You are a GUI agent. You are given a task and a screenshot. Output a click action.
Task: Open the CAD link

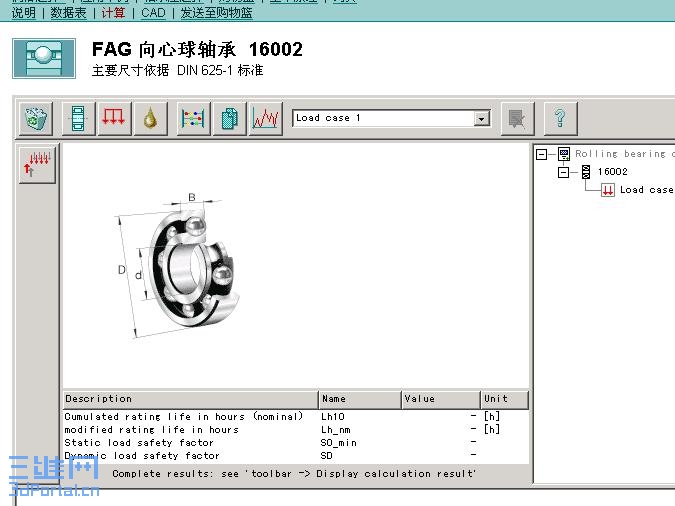click(153, 12)
